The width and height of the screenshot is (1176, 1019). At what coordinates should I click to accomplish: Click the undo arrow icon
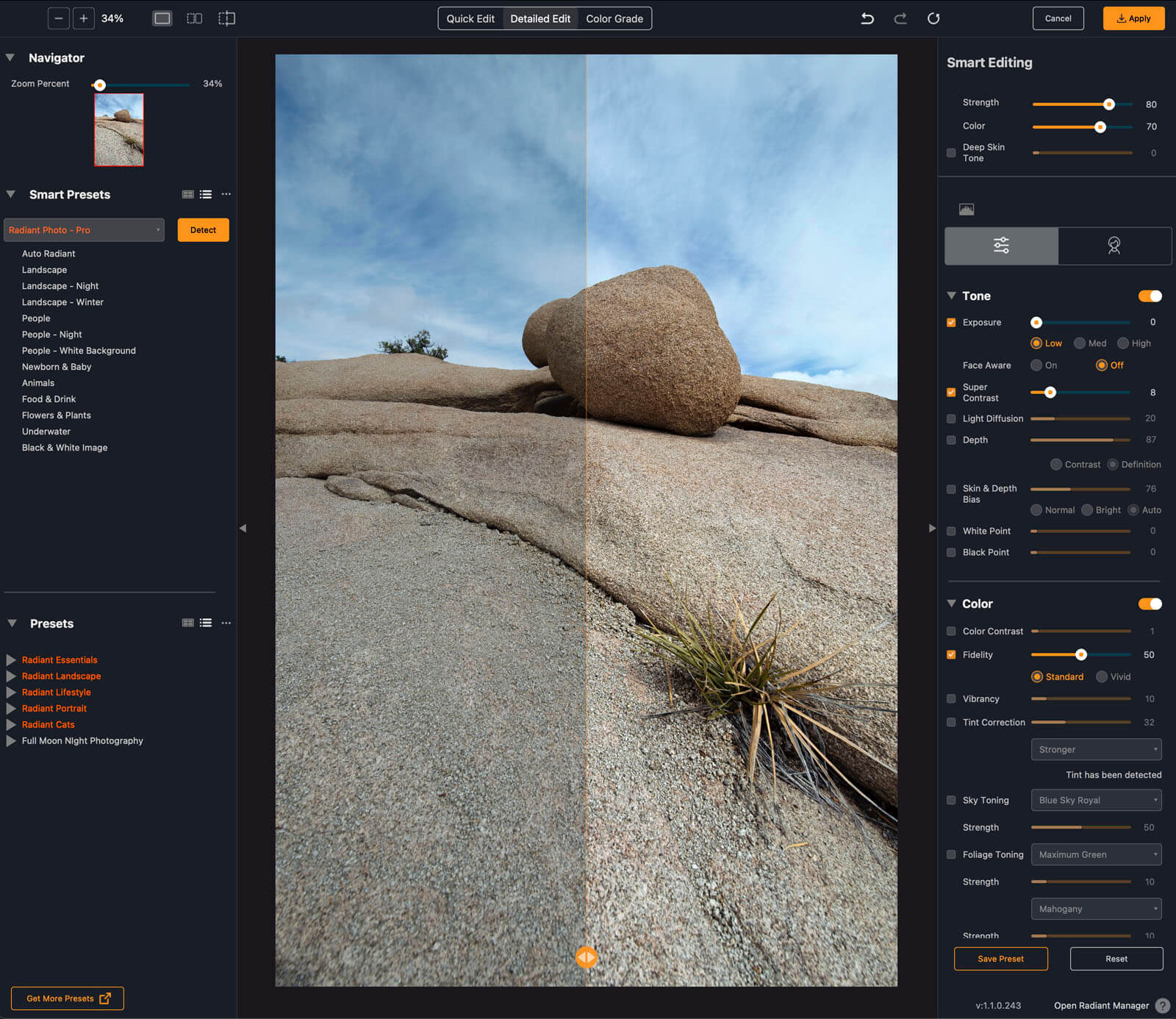pos(867,18)
